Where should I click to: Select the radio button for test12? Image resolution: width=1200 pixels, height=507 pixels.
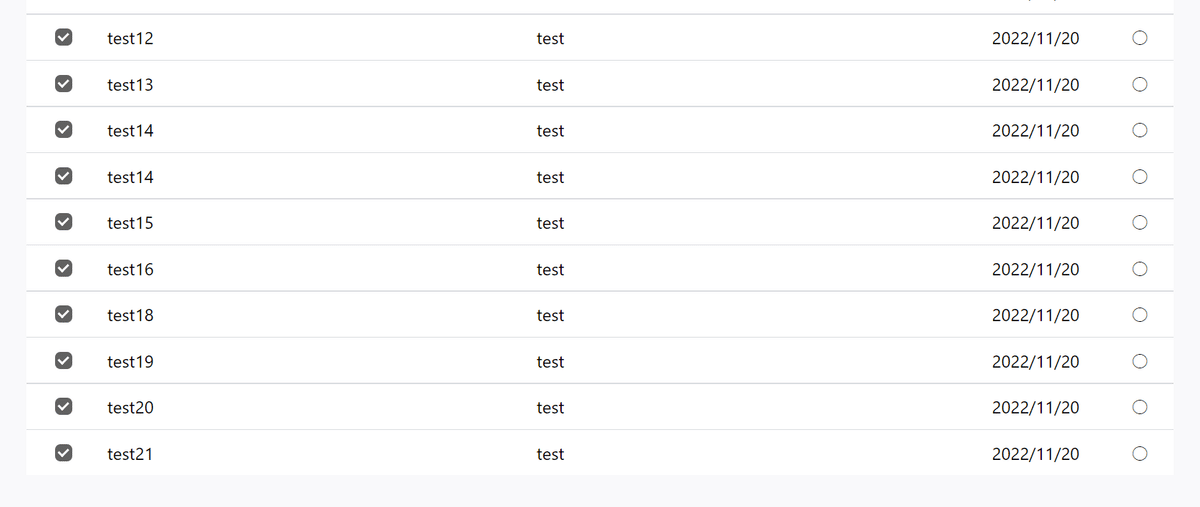[x=1139, y=38]
